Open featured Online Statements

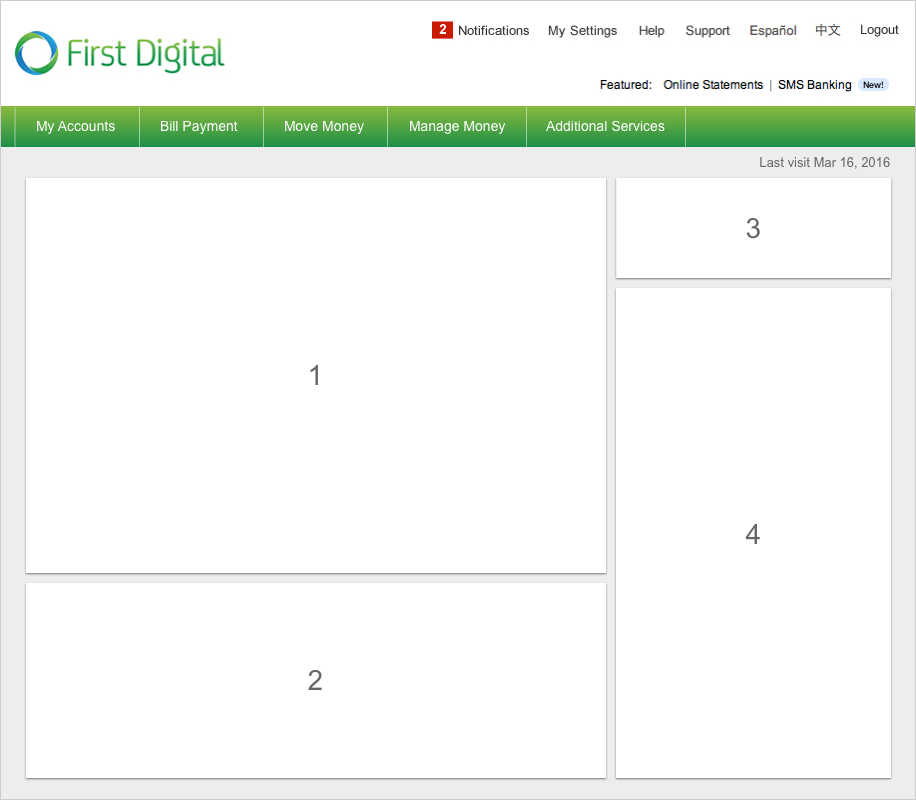pos(713,85)
